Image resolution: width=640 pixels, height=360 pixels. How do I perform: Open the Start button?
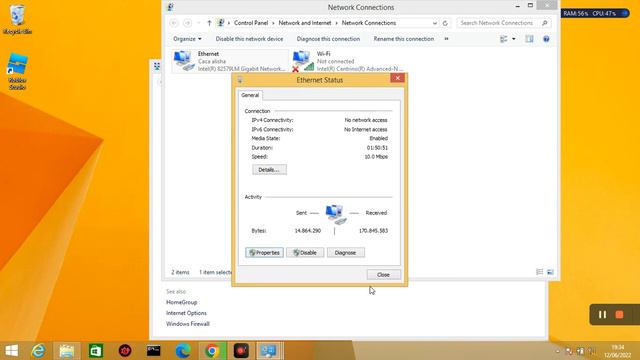[12, 351]
